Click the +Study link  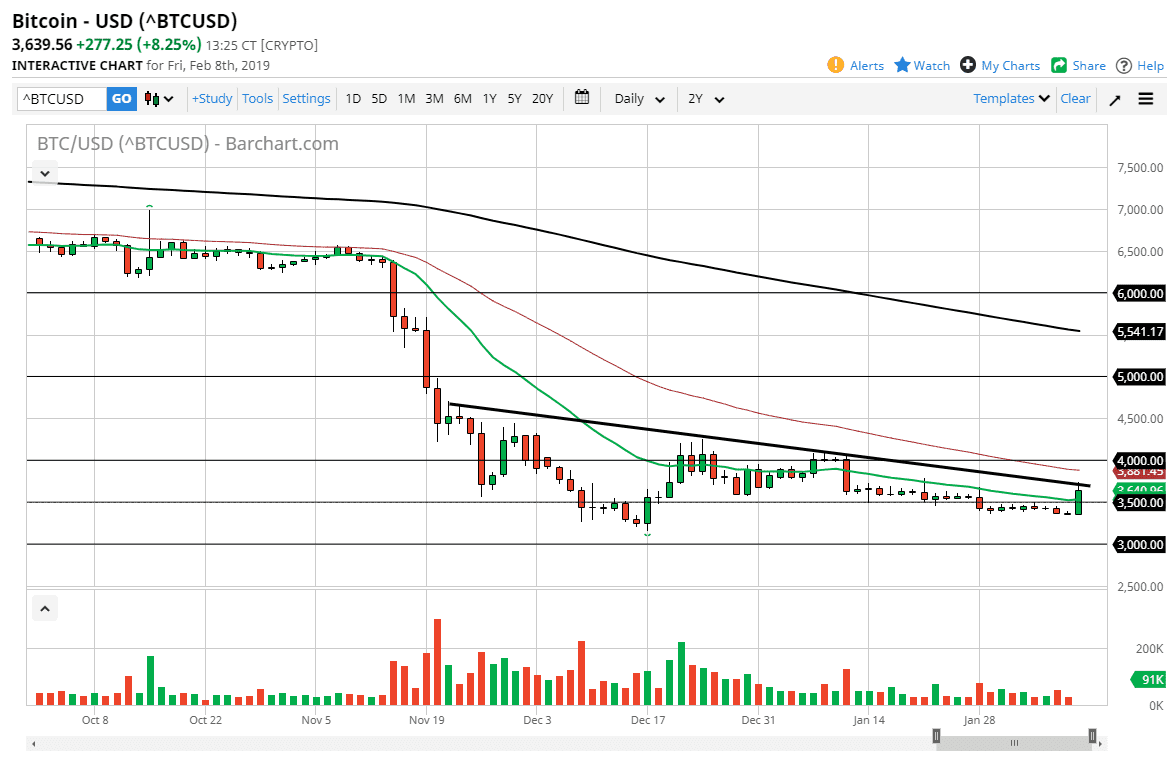212,98
